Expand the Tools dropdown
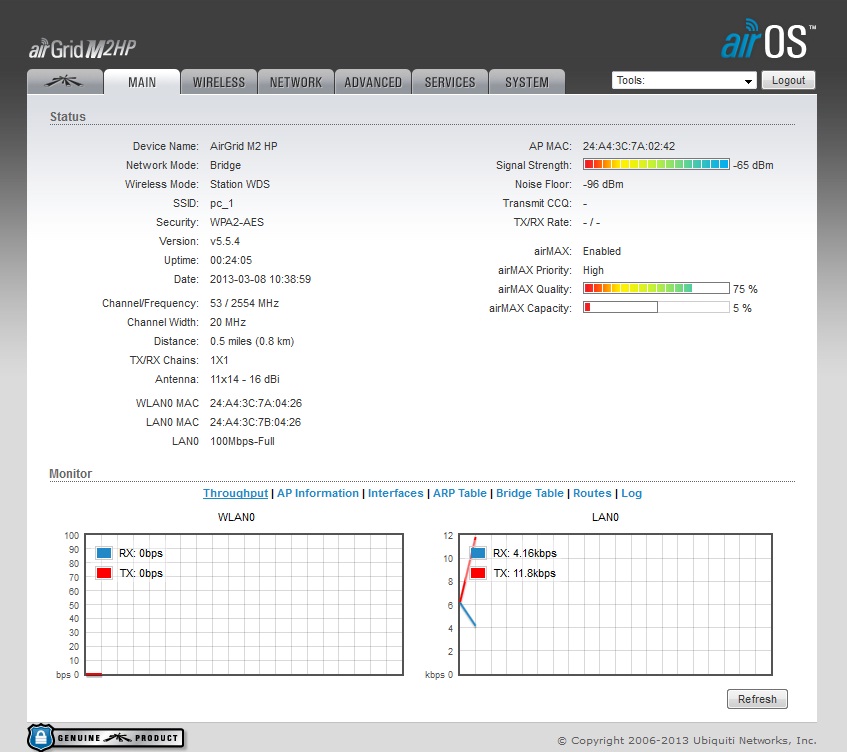The width and height of the screenshot is (847, 752). coord(684,80)
